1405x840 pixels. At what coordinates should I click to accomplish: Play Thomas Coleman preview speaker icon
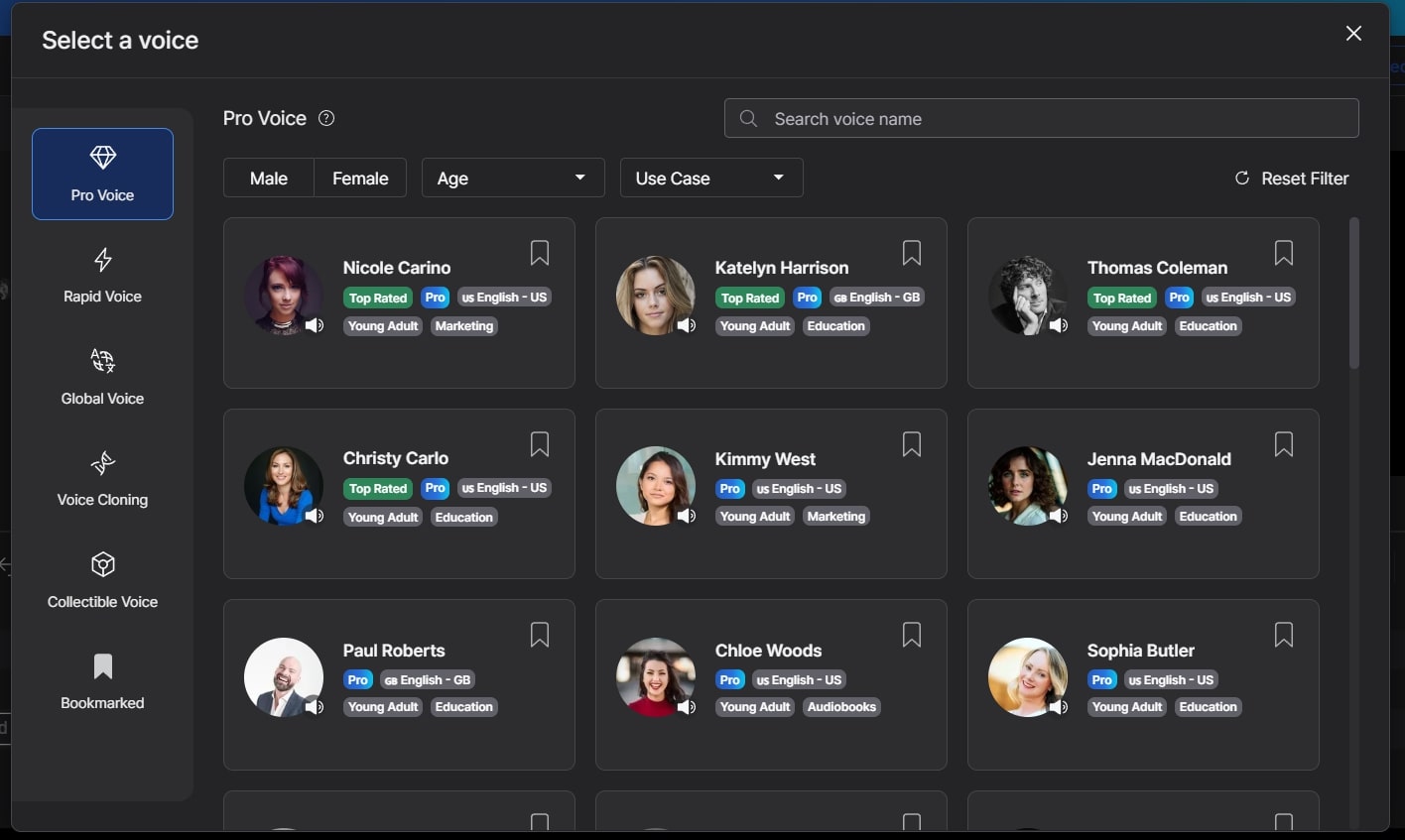[1059, 325]
